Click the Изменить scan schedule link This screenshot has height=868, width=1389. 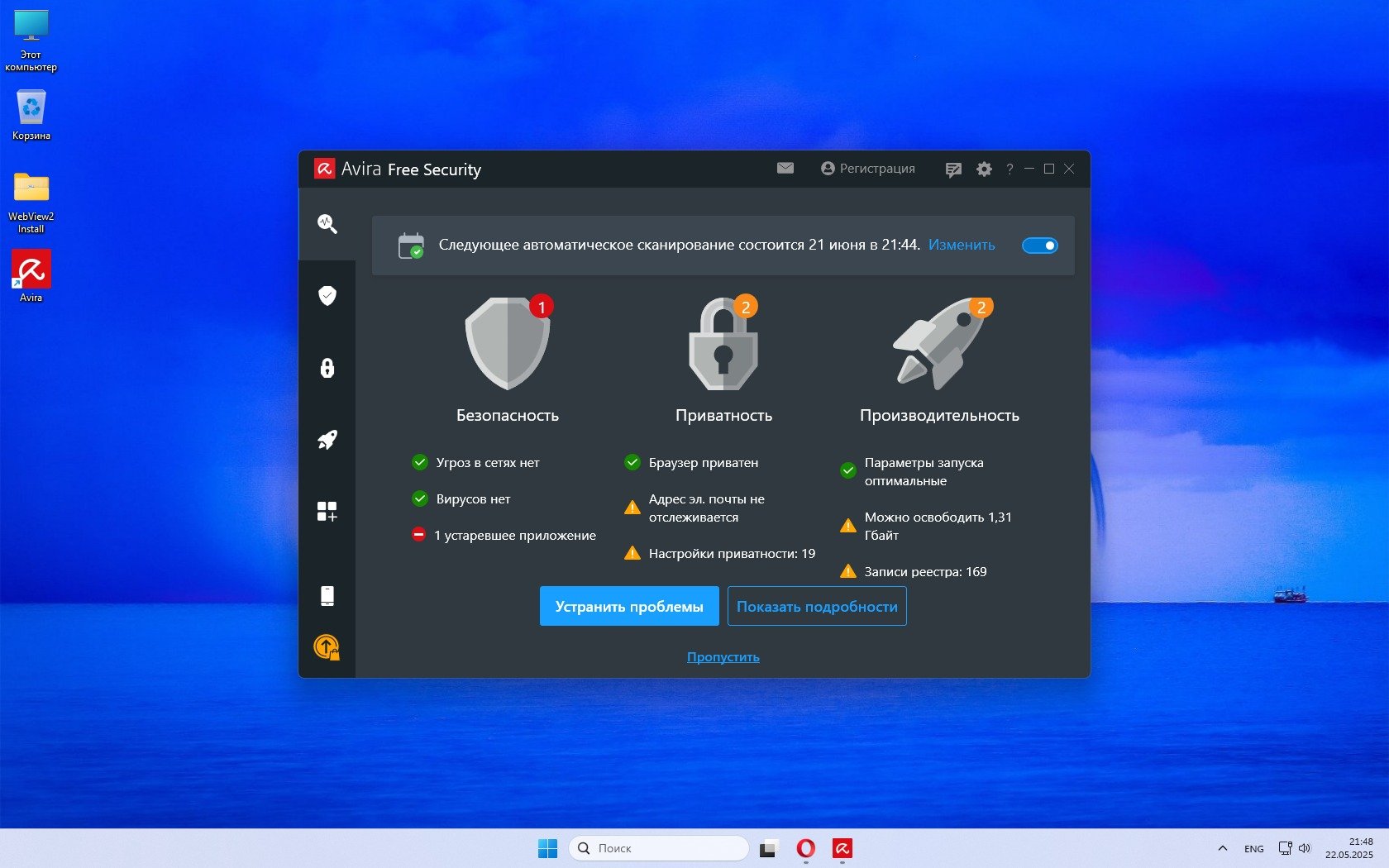(x=961, y=245)
